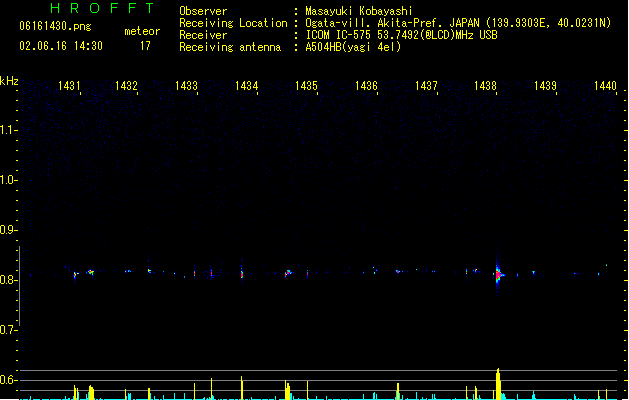Click the 1436 time axis label

366,86
